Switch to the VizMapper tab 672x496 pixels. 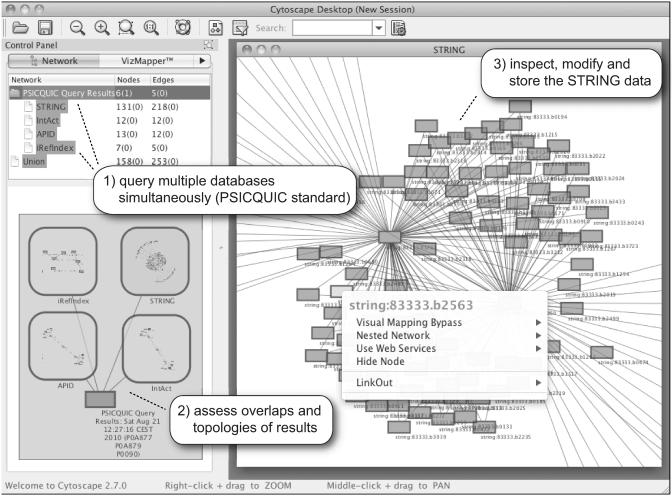point(147,61)
